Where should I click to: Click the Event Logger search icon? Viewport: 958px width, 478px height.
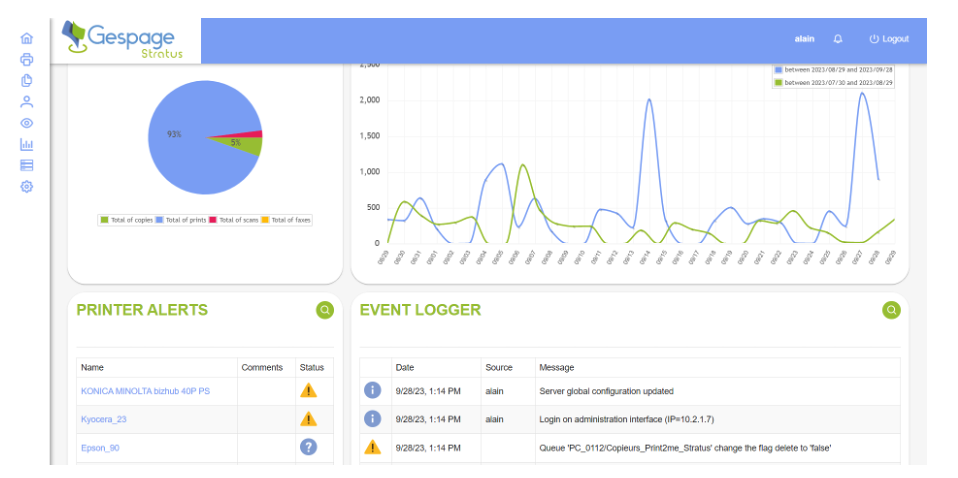(891, 310)
